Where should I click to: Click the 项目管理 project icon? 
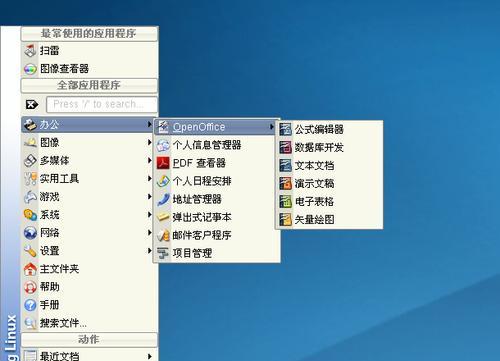pyautogui.click(x=163, y=253)
